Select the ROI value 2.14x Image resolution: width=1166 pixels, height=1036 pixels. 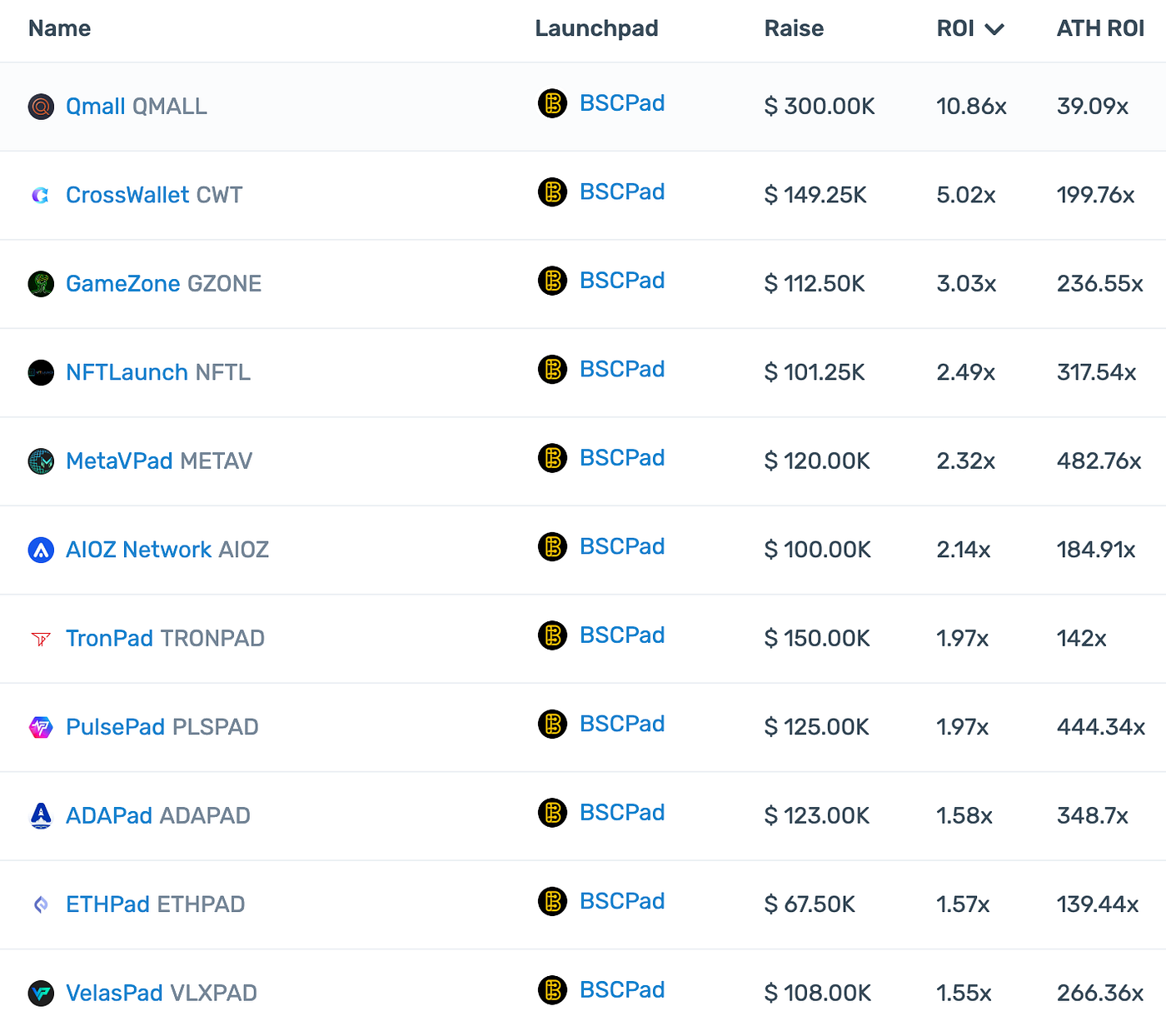[964, 550]
